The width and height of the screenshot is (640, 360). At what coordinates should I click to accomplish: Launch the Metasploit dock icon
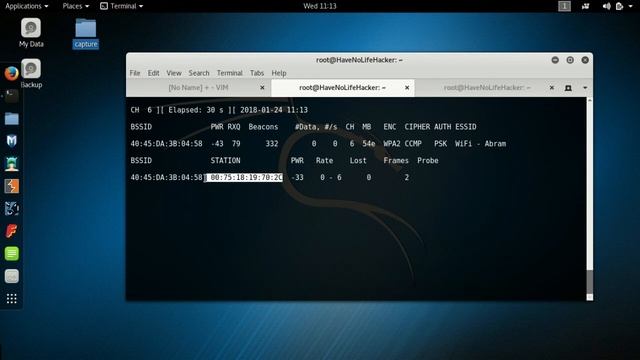coord(11,141)
